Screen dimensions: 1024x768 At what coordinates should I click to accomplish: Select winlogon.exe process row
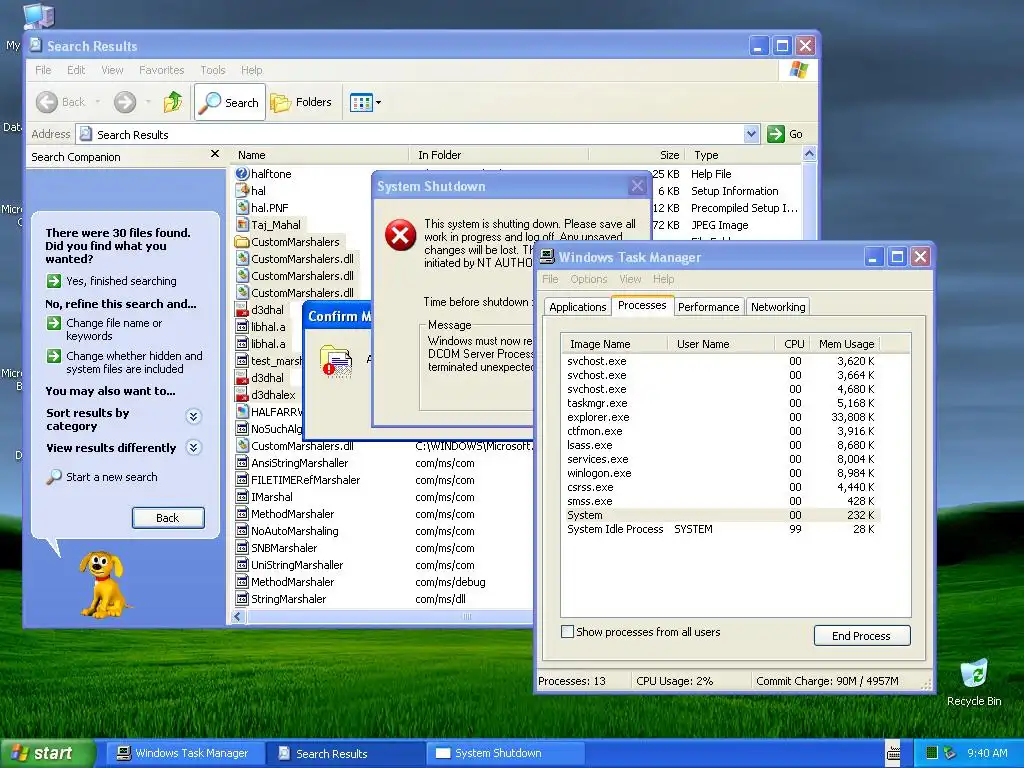point(721,473)
